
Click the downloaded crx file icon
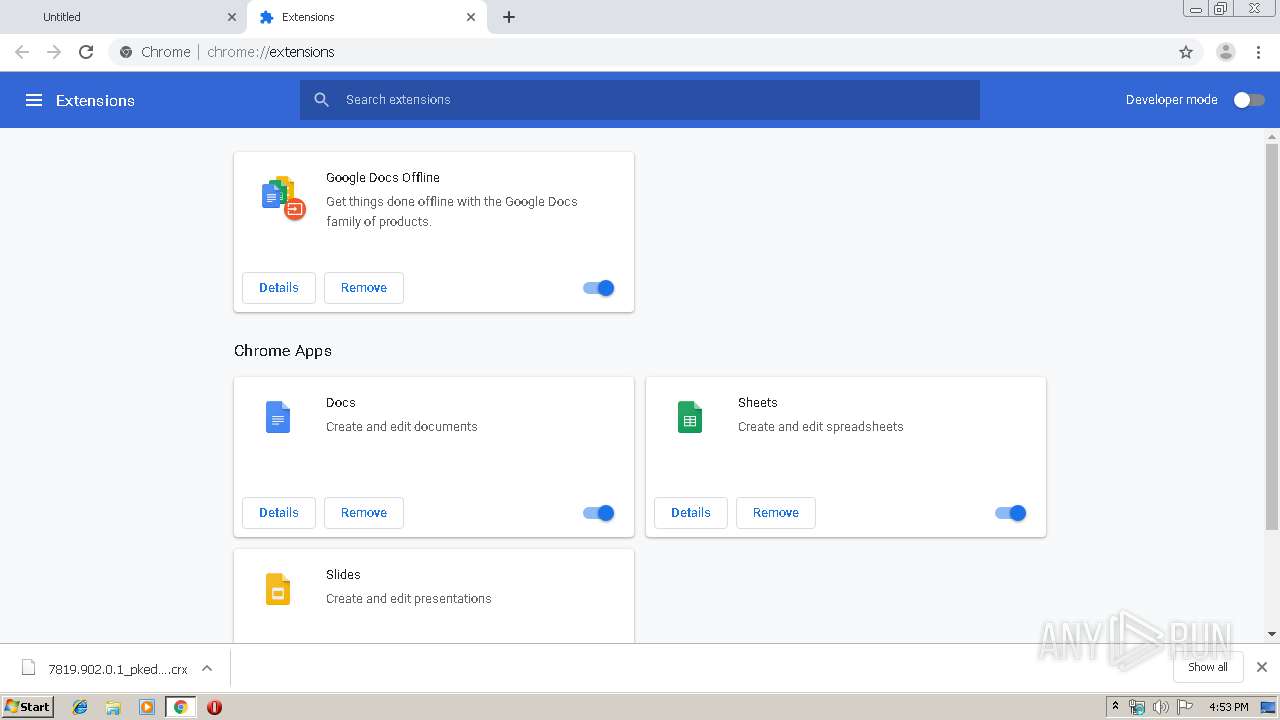[x=29, y=668]
